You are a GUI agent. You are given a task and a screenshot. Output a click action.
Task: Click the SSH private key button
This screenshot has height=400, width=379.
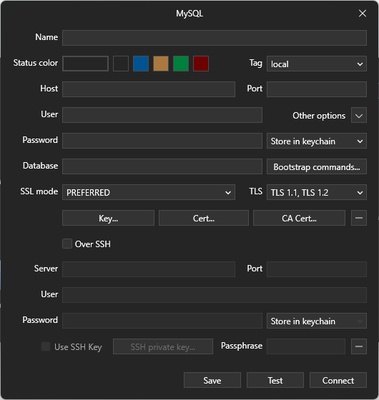(x=163, y=347)
